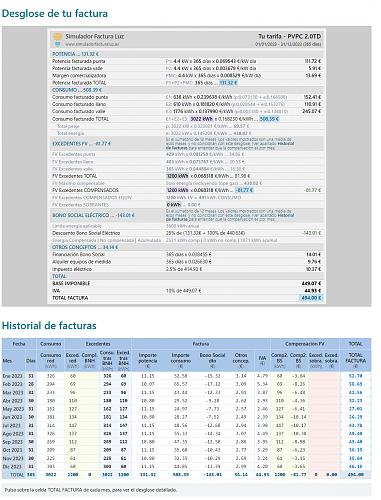Click the 'Otros concep.' column header
The height and width of the screenshot is (500, 381).
[241, 361]
